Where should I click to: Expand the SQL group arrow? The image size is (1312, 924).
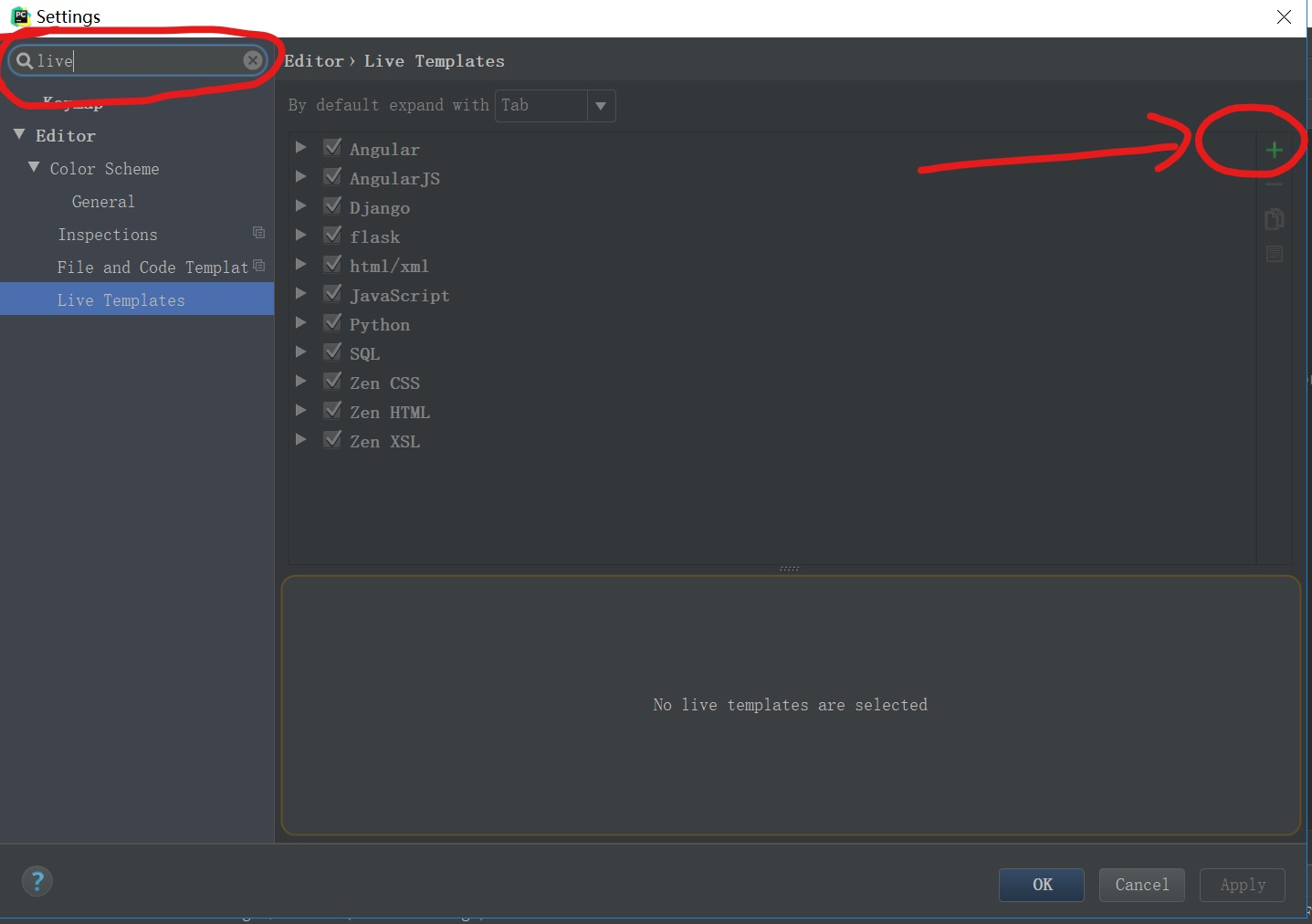coord(300,352)
